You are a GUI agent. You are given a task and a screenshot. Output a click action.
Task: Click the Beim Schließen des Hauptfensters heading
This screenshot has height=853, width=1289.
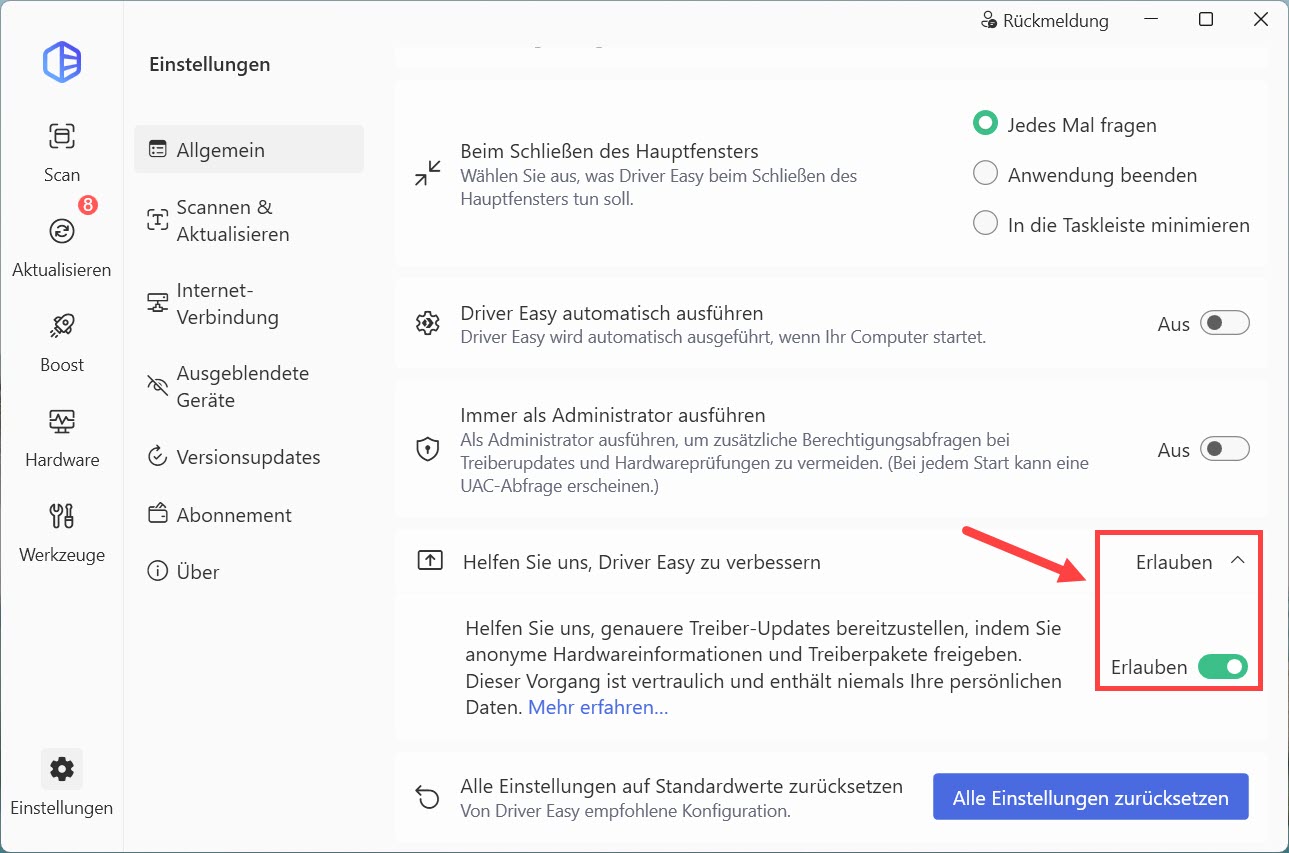[x=609, y=151]
